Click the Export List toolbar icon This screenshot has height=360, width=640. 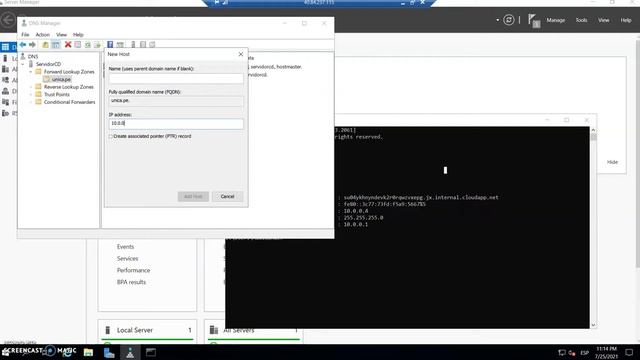point(97,44)
